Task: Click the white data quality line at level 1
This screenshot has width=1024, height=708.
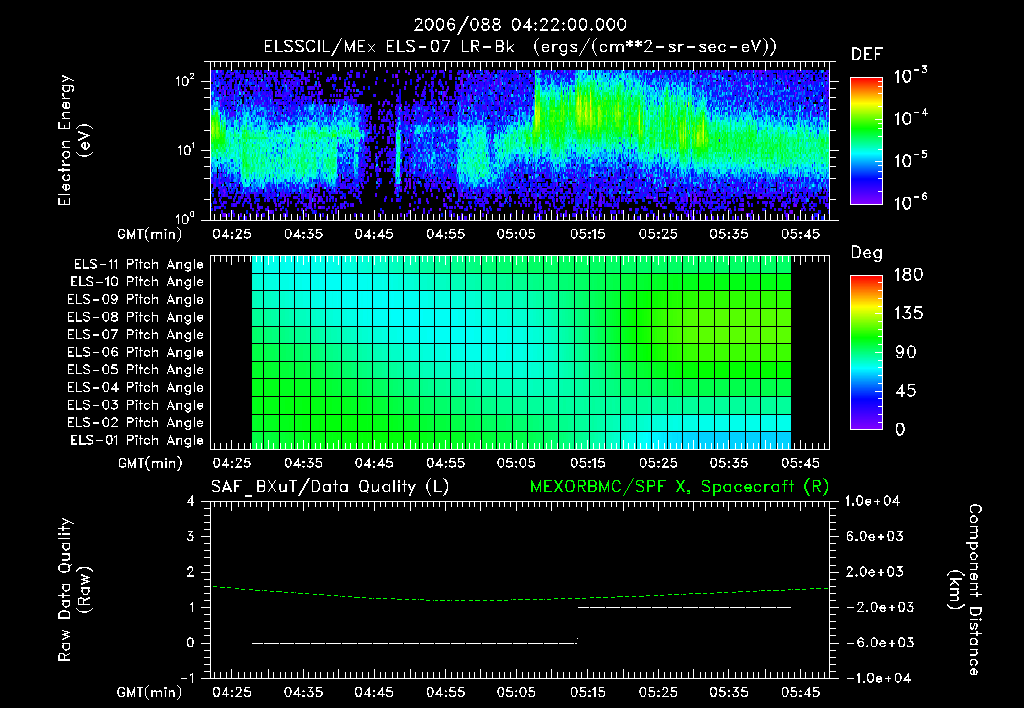Action: point(684,607)
